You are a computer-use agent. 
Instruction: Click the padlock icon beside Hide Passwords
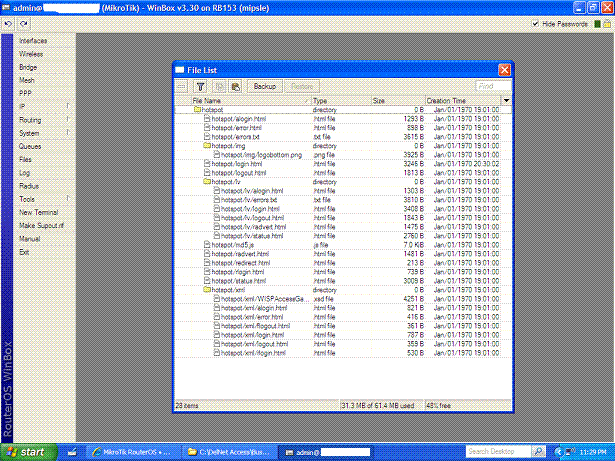[x=607, y=24]
